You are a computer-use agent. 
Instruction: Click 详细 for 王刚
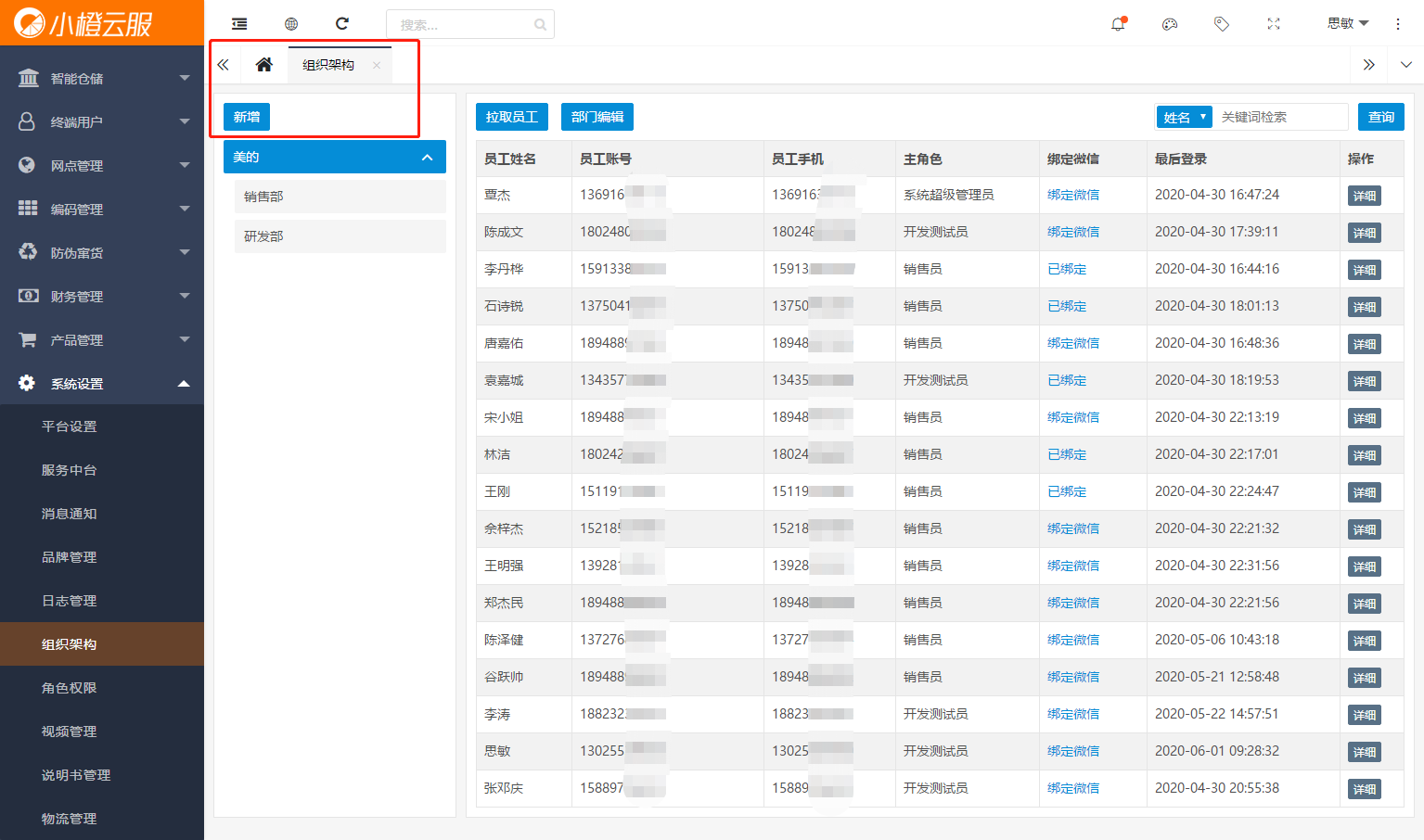tap(1365, 492)
